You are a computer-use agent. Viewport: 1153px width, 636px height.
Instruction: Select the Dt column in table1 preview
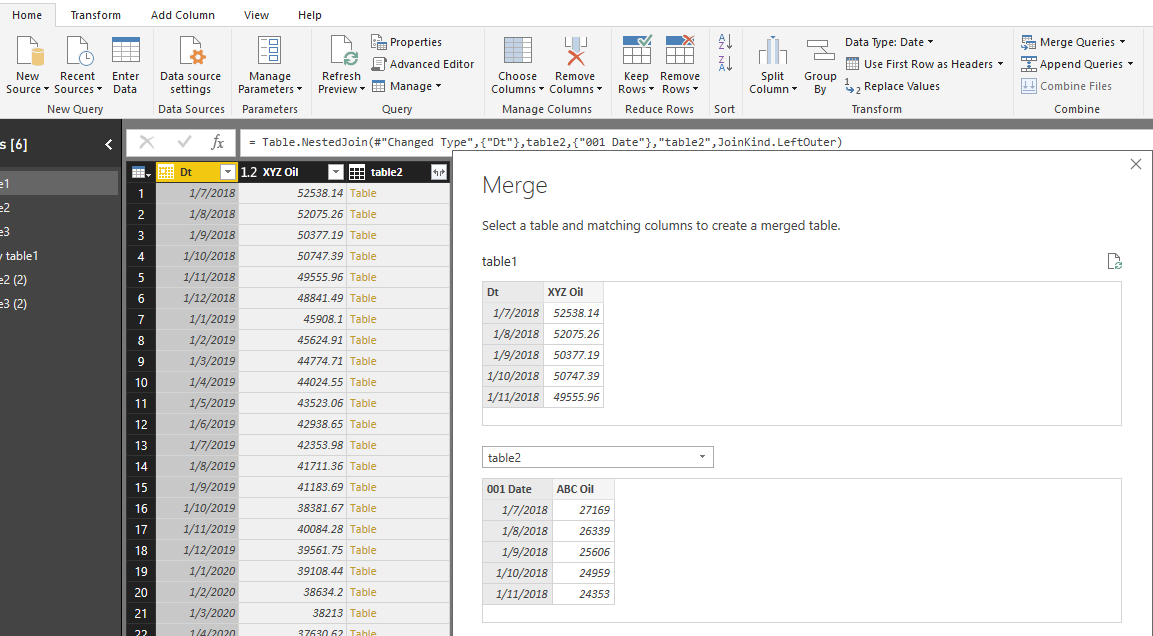pyautogui.click(x=513, y=292)
